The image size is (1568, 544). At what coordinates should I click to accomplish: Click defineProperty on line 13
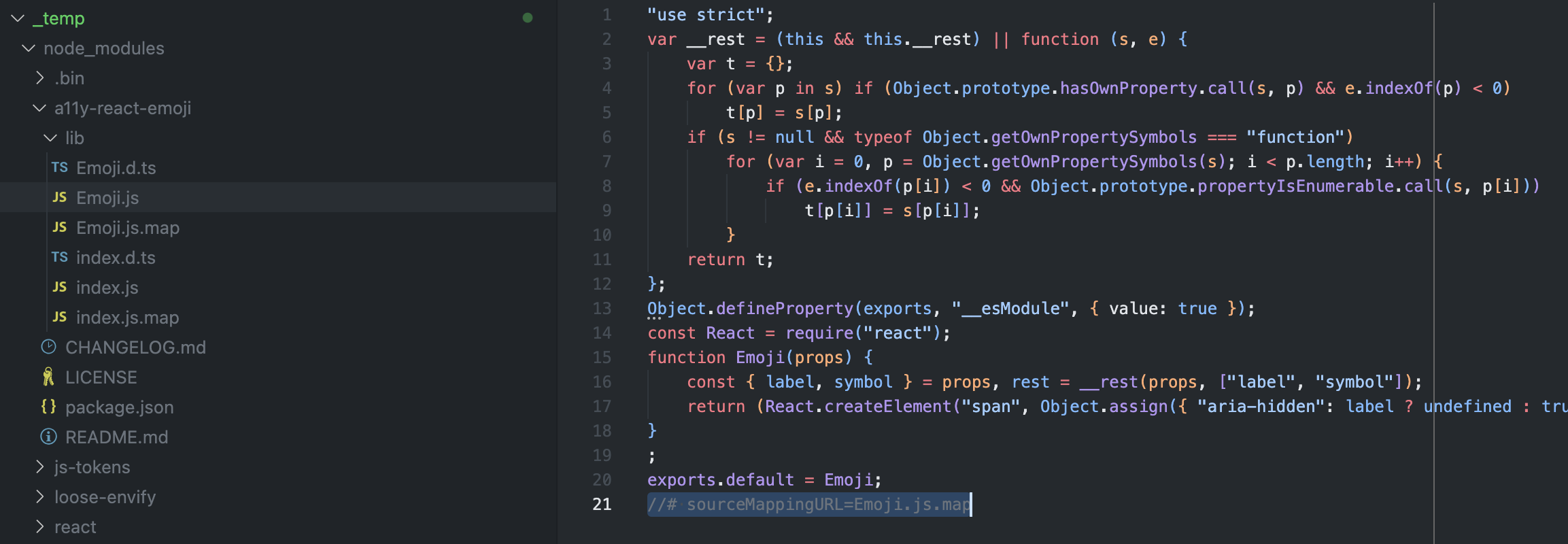[x=785, y=309]
